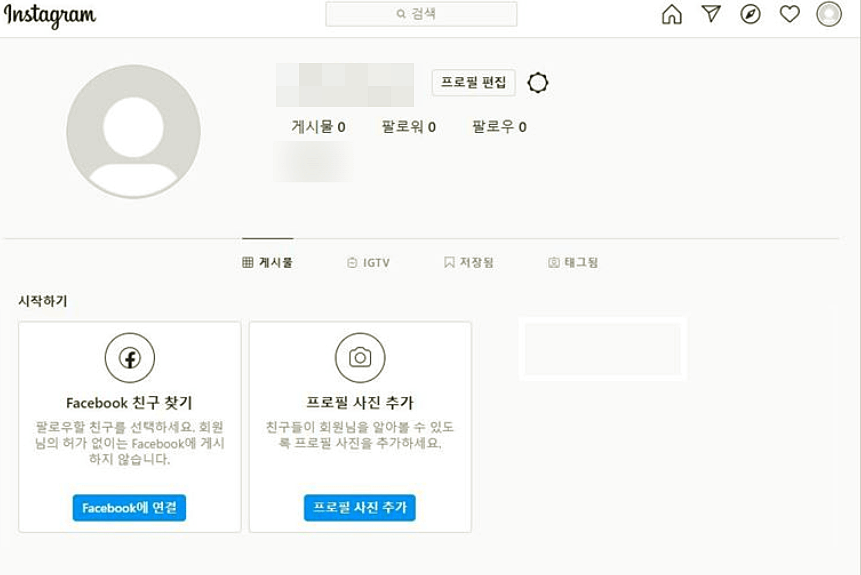861x575 pixels.
Task: Click the large default profile picture
Action: [133, 132]
